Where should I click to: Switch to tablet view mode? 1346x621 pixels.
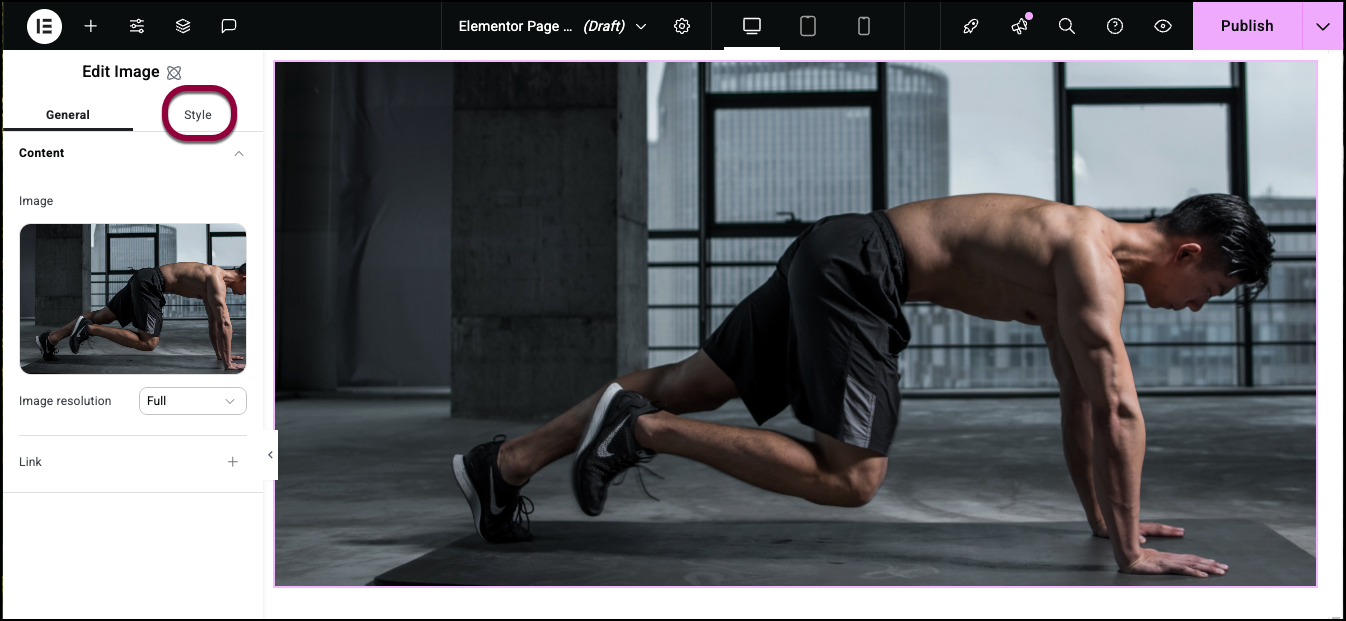[808, 26]
